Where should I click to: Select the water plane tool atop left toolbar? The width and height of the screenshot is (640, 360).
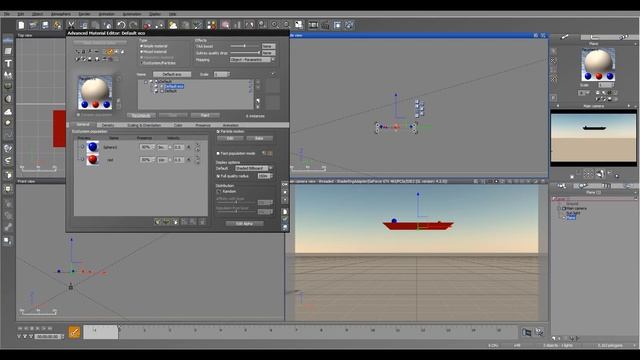8,40
